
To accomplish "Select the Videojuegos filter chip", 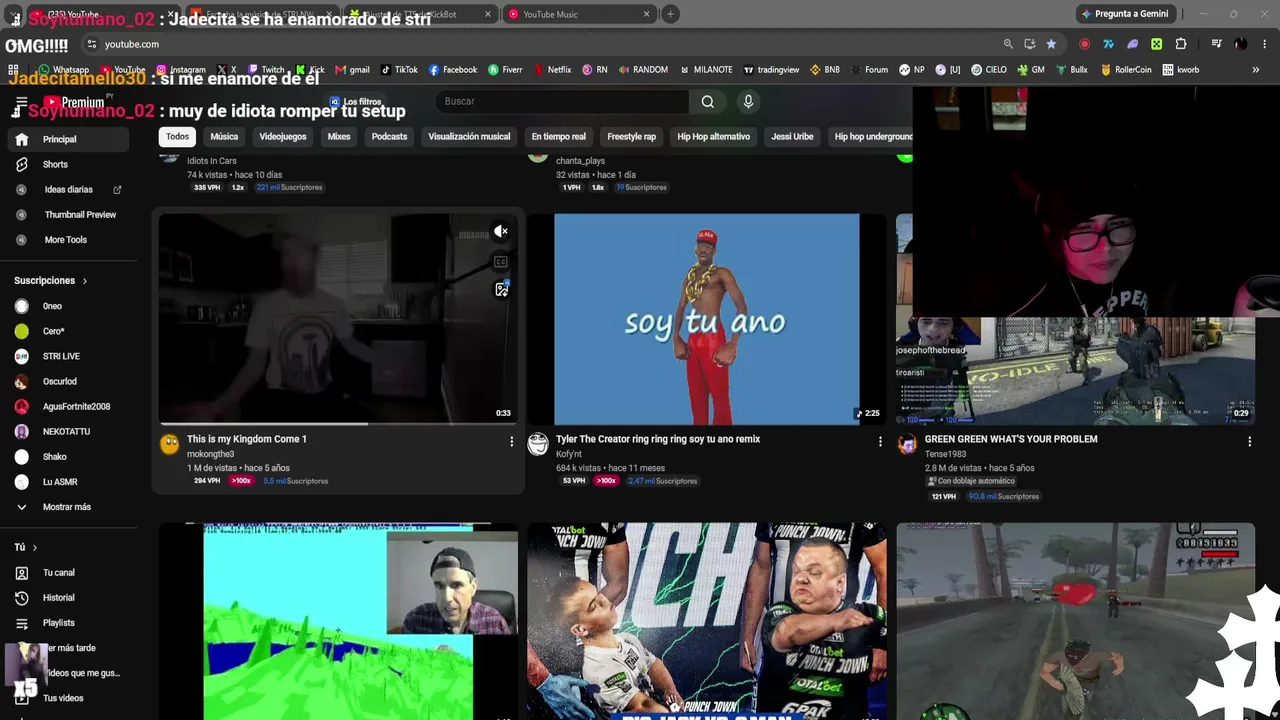I will pos(283,137).
